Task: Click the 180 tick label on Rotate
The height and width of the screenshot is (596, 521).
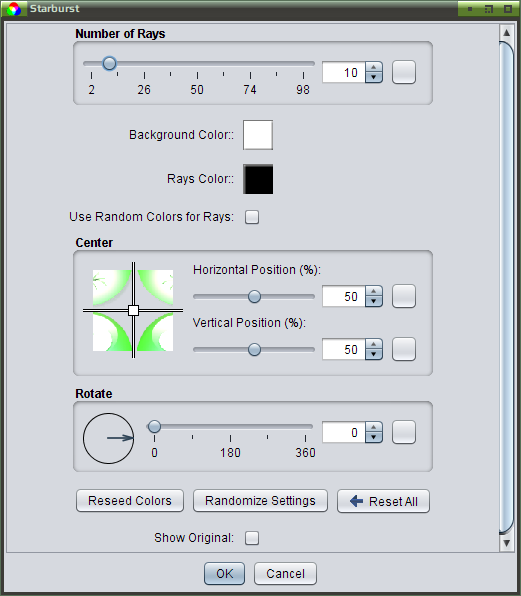Action: [230, 453]
